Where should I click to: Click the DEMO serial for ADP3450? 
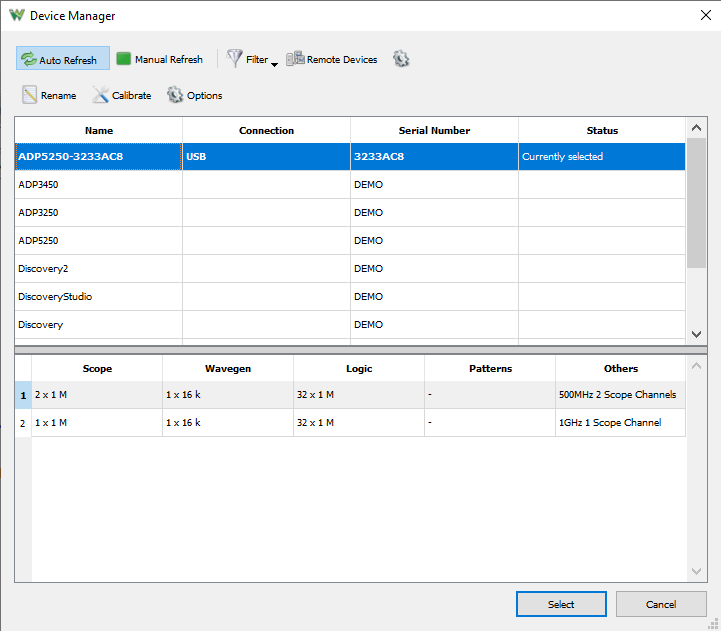(x=434, y=184)
